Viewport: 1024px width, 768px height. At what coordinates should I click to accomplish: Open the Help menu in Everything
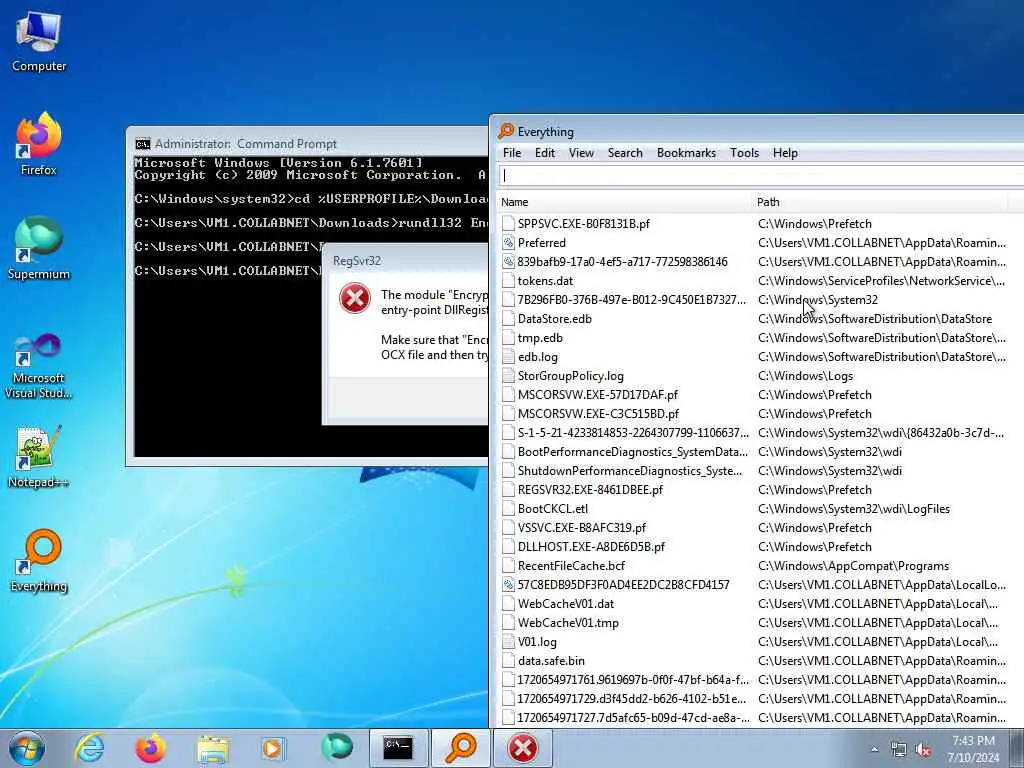[785, 153]
